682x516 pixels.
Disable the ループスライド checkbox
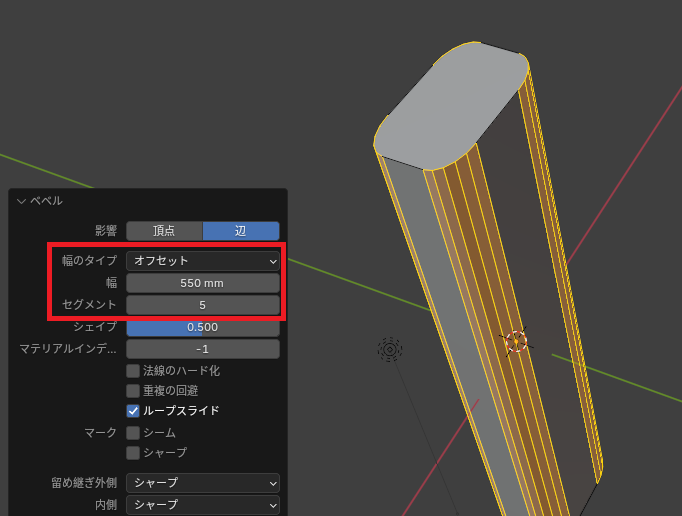(133, 411)
